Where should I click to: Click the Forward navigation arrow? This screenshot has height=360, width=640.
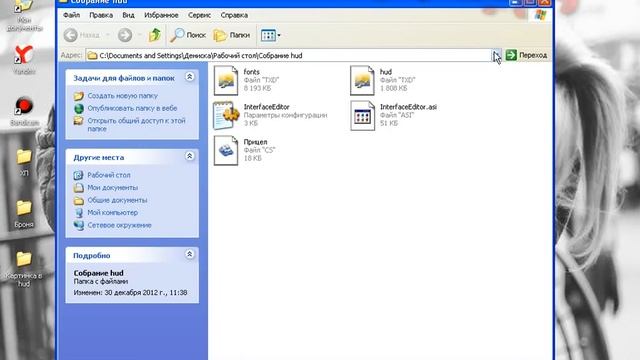pos(125,35)
